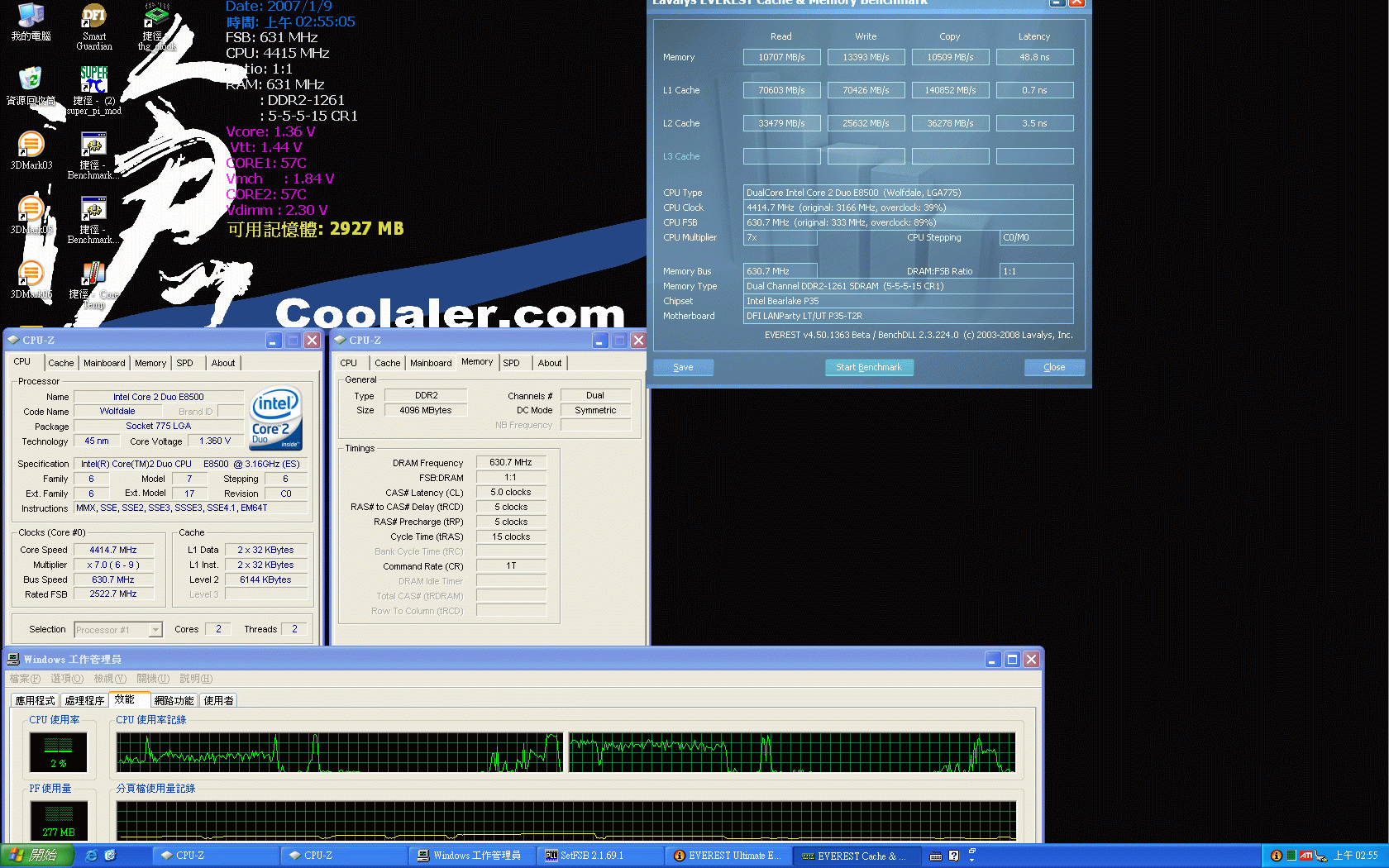Launch the 3DMark06 desktop shortcut
The height and width of the screenshot is (868, 1389).
31,279
